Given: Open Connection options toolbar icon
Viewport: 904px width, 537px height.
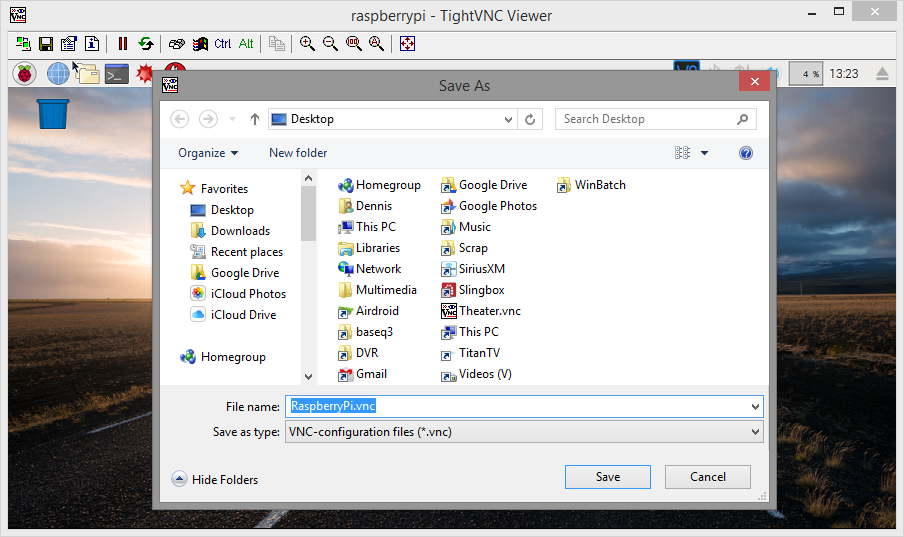Looking at the screenshot, I should click(x=69, y=44).
